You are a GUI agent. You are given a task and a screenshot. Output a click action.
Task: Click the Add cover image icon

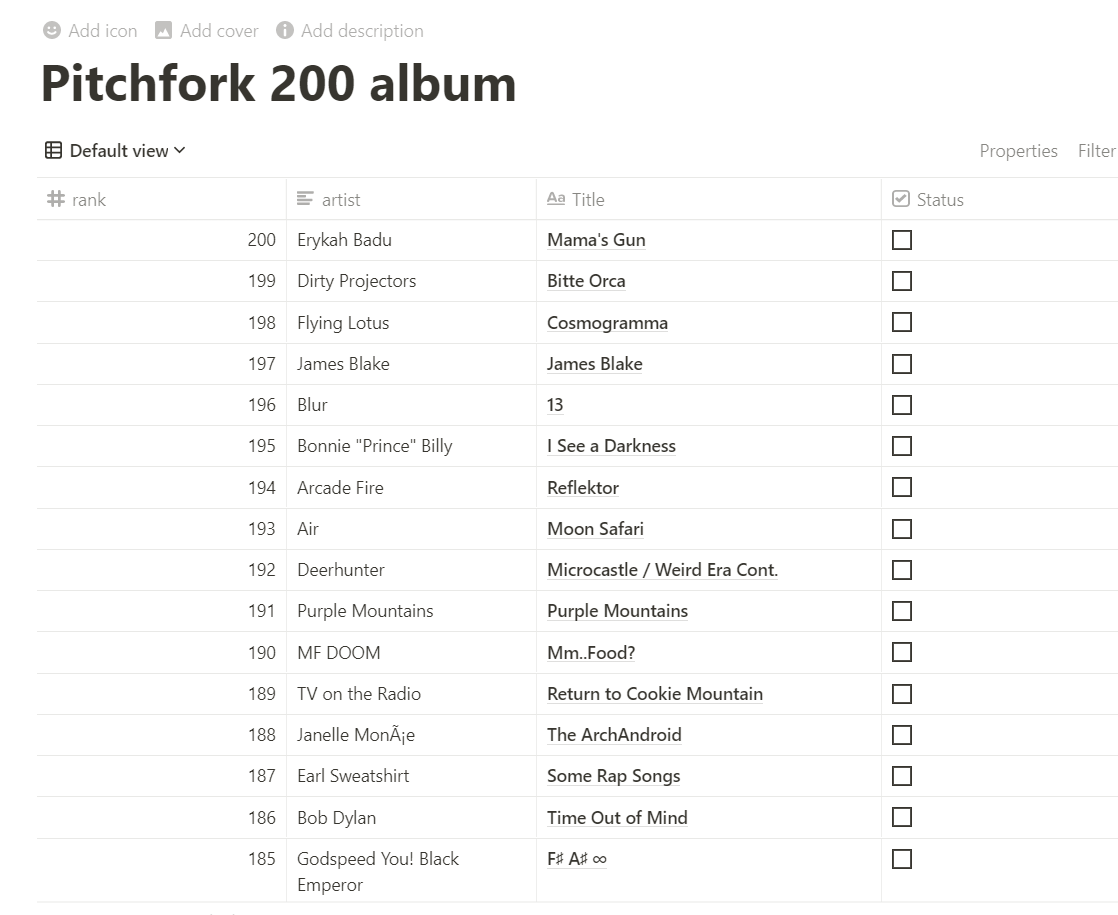(x=162, y=30)
